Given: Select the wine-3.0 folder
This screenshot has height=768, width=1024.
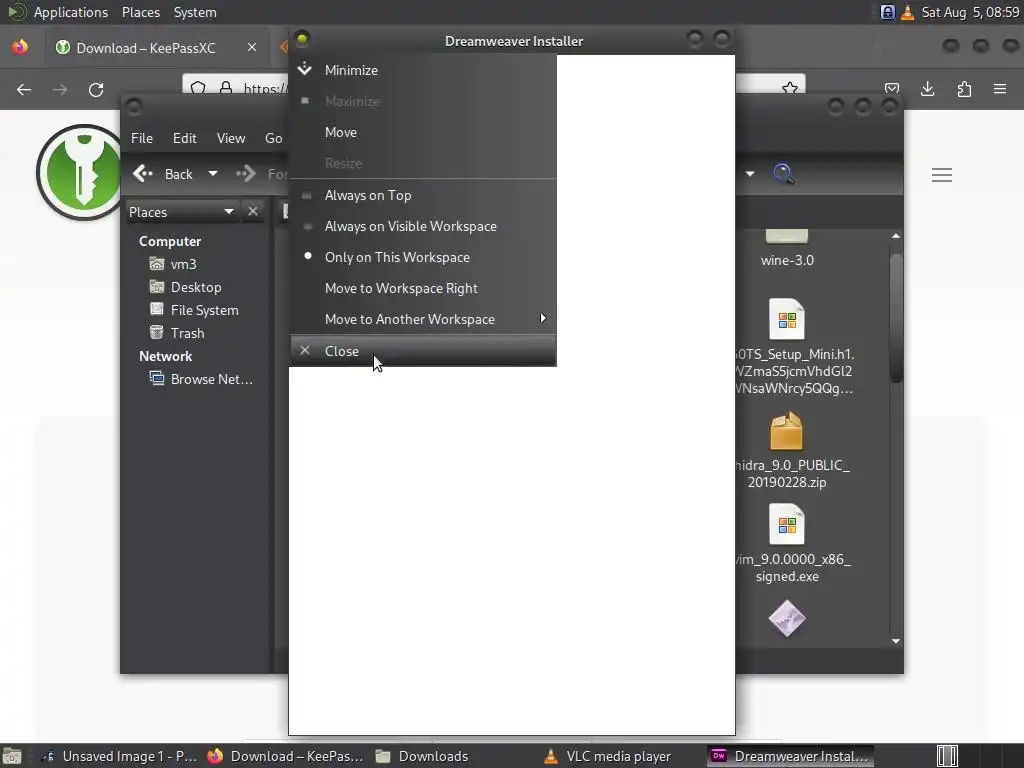Looking at the screenshot, I should (787, 249).
